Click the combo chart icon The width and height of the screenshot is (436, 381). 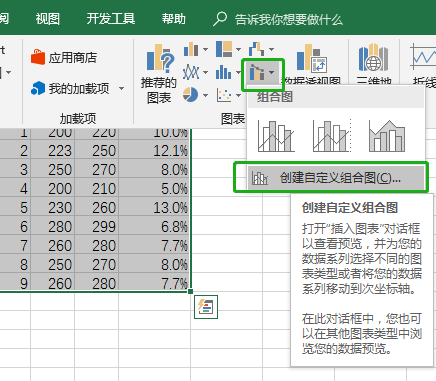tap(257, 72)
